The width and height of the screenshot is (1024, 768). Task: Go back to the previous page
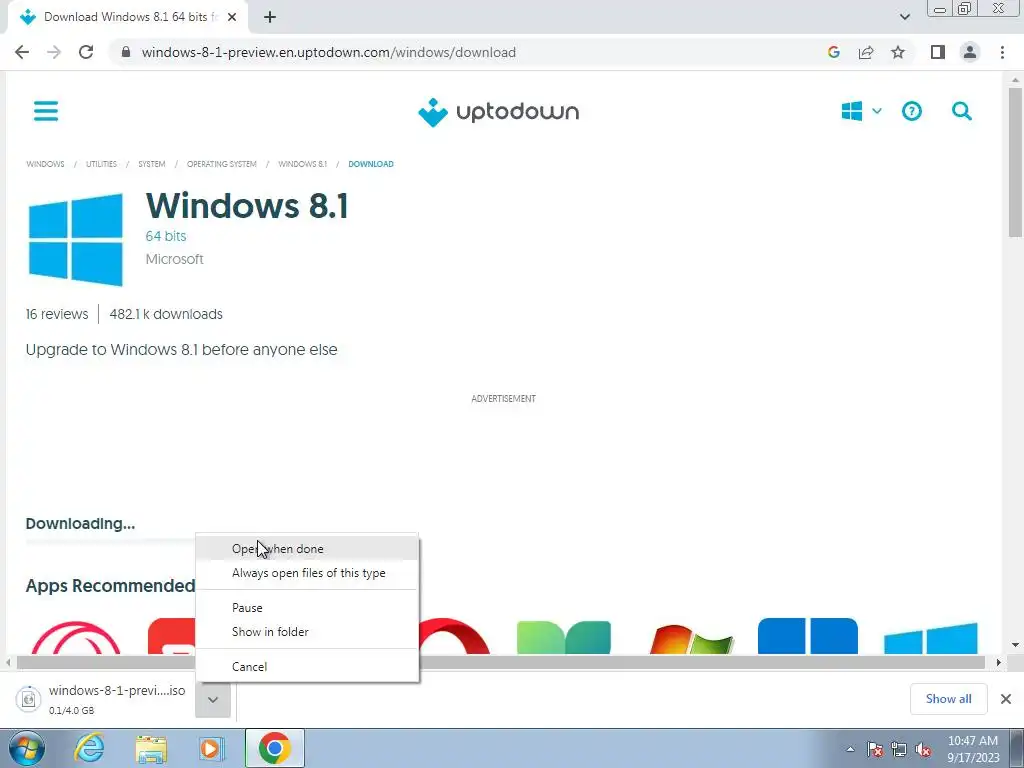(x=22, y=52)
